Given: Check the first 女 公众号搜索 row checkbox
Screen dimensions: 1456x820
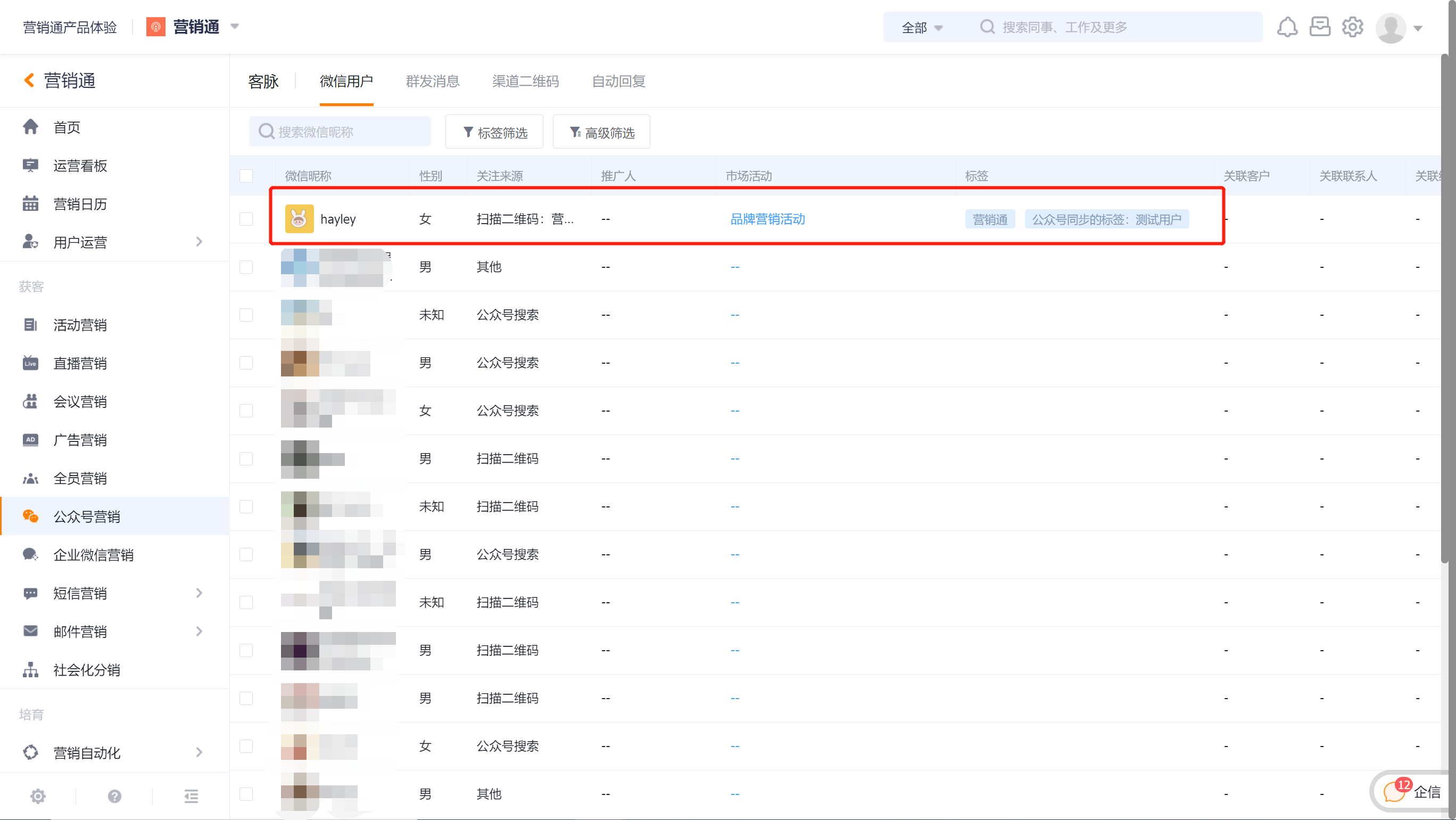Looking at the screenshot, I should [x=246, y=411].
